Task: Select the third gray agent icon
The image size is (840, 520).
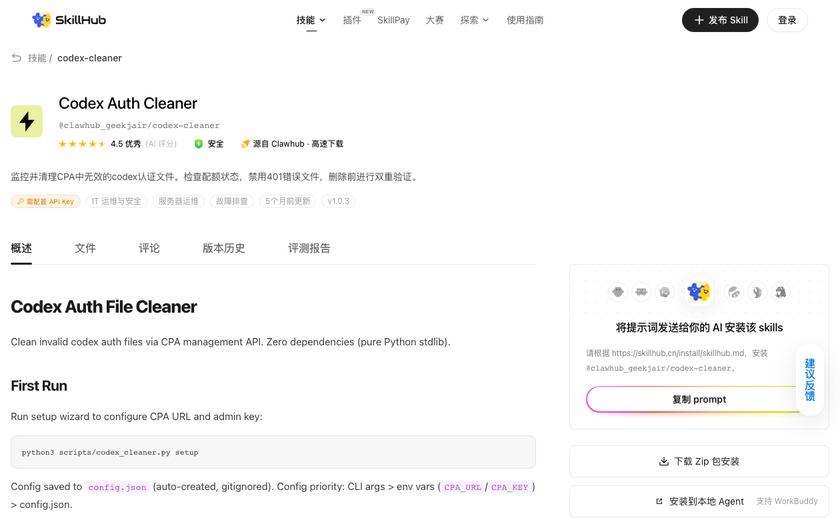Action: click(x=665, y=292)
